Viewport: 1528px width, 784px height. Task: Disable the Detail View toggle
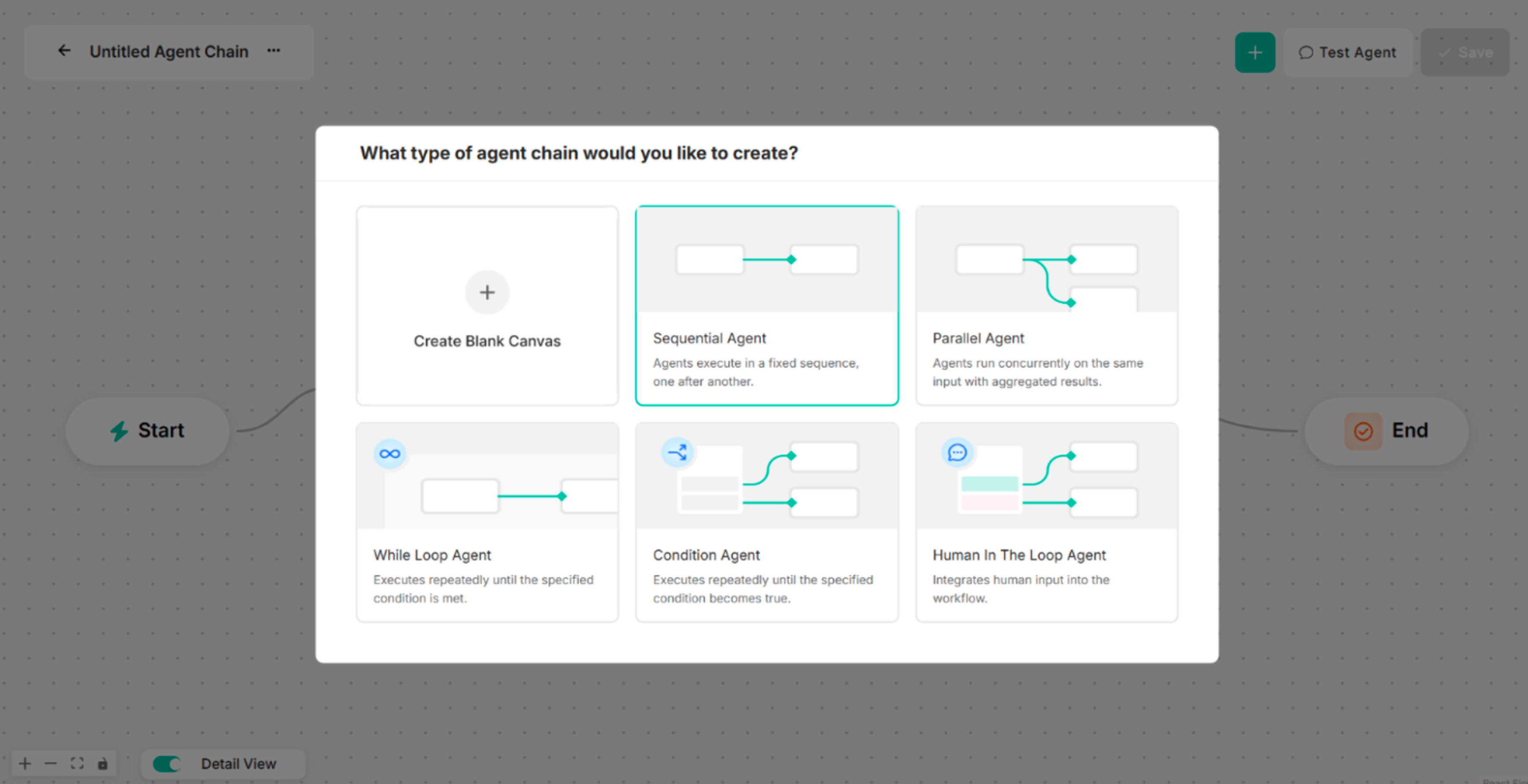point(166,764)
